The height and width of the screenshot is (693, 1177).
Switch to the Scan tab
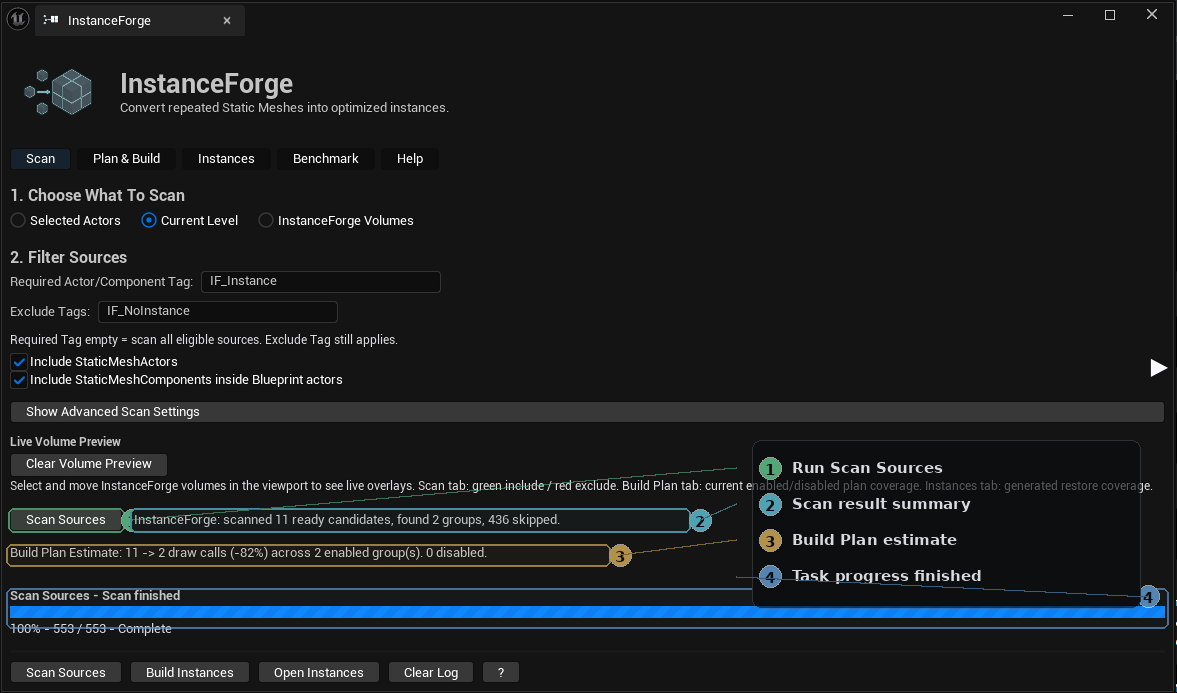coord(41,158)
